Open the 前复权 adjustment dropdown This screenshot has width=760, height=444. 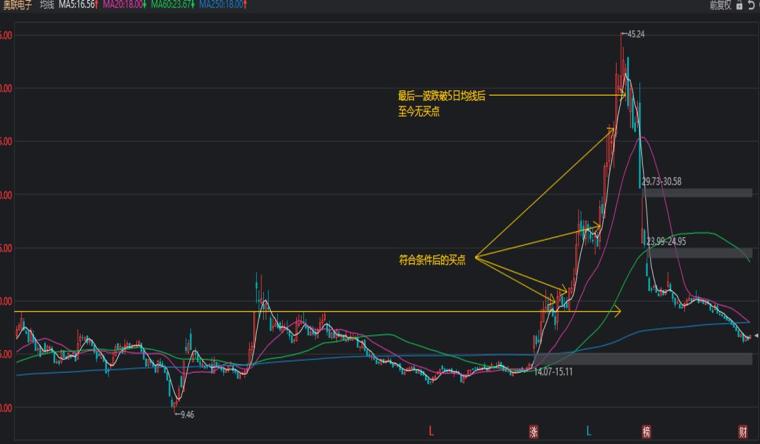tap(720, 5)
